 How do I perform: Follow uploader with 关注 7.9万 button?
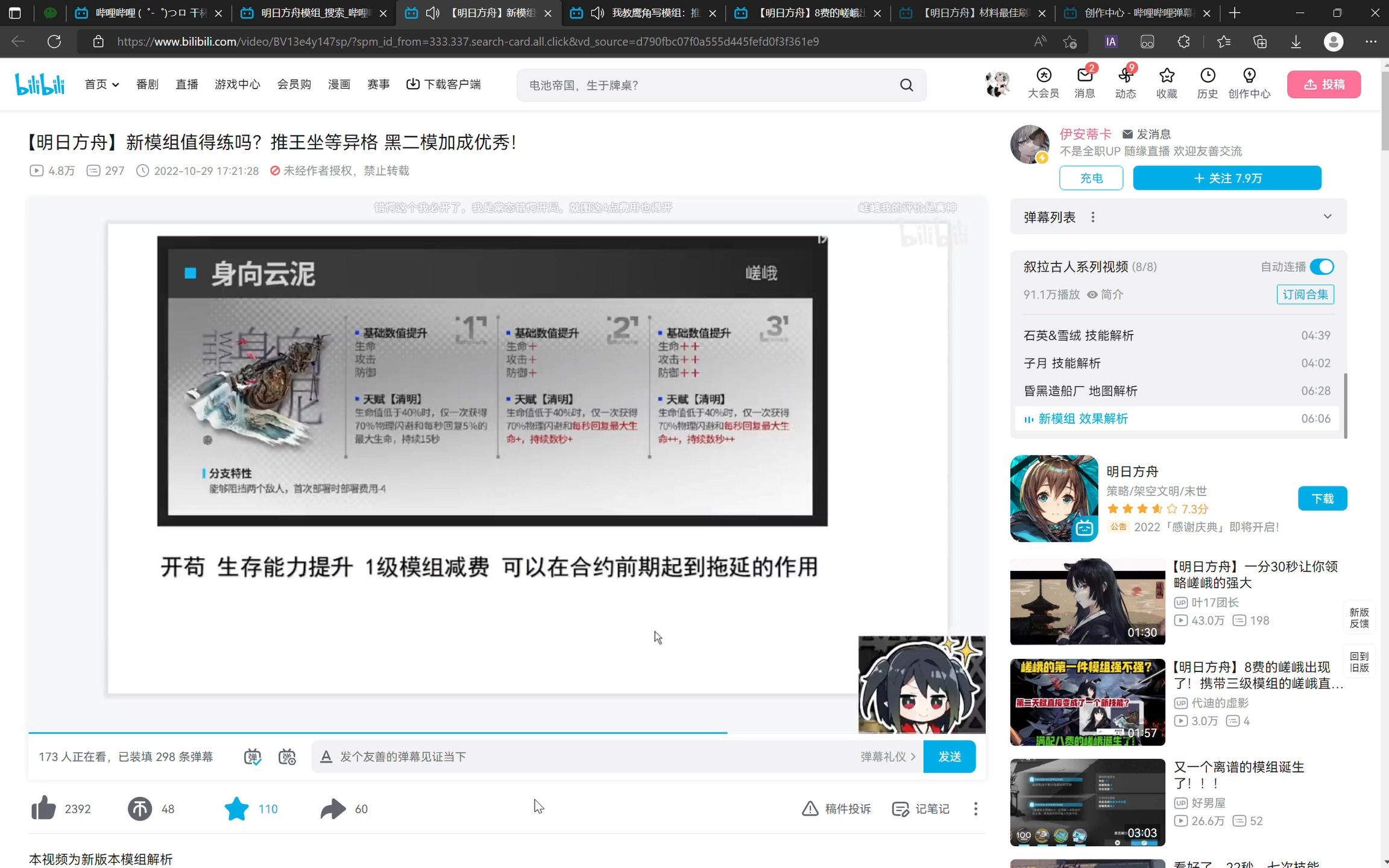[1227, 178]
